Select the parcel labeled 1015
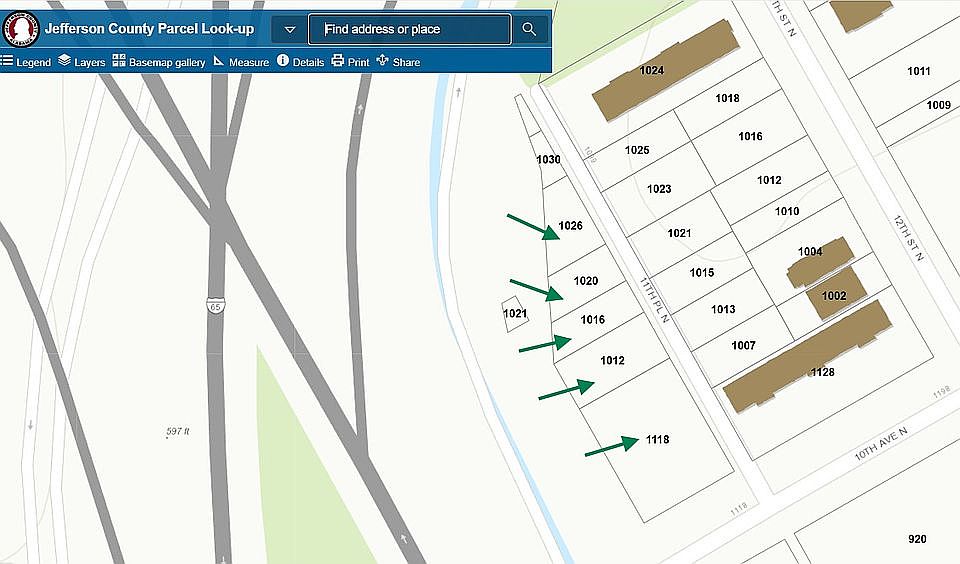This screenshot has height=564, width=960. pos(702,273)
